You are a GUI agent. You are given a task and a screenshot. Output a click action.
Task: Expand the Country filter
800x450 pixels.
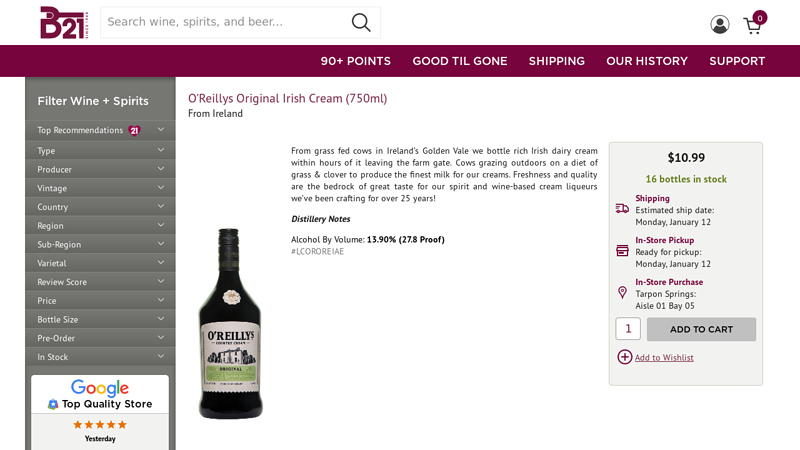[x=100, y=207]
